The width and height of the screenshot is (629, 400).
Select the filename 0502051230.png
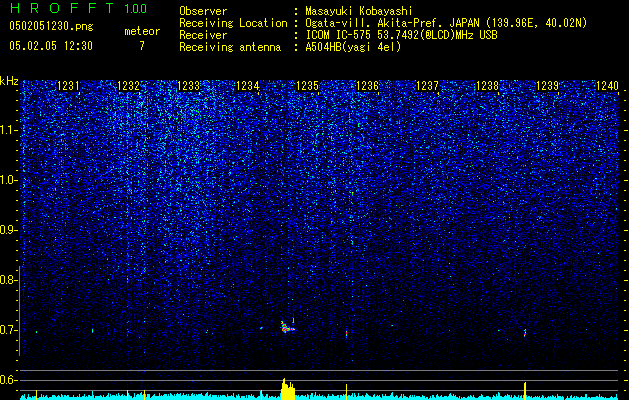click(51, 26)
